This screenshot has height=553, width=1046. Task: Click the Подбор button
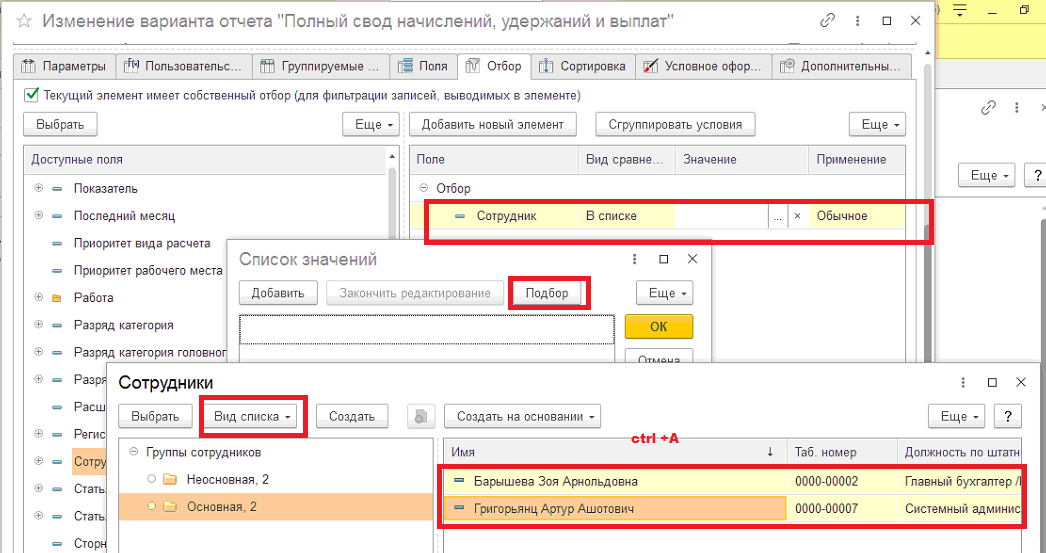coord(547,293)
